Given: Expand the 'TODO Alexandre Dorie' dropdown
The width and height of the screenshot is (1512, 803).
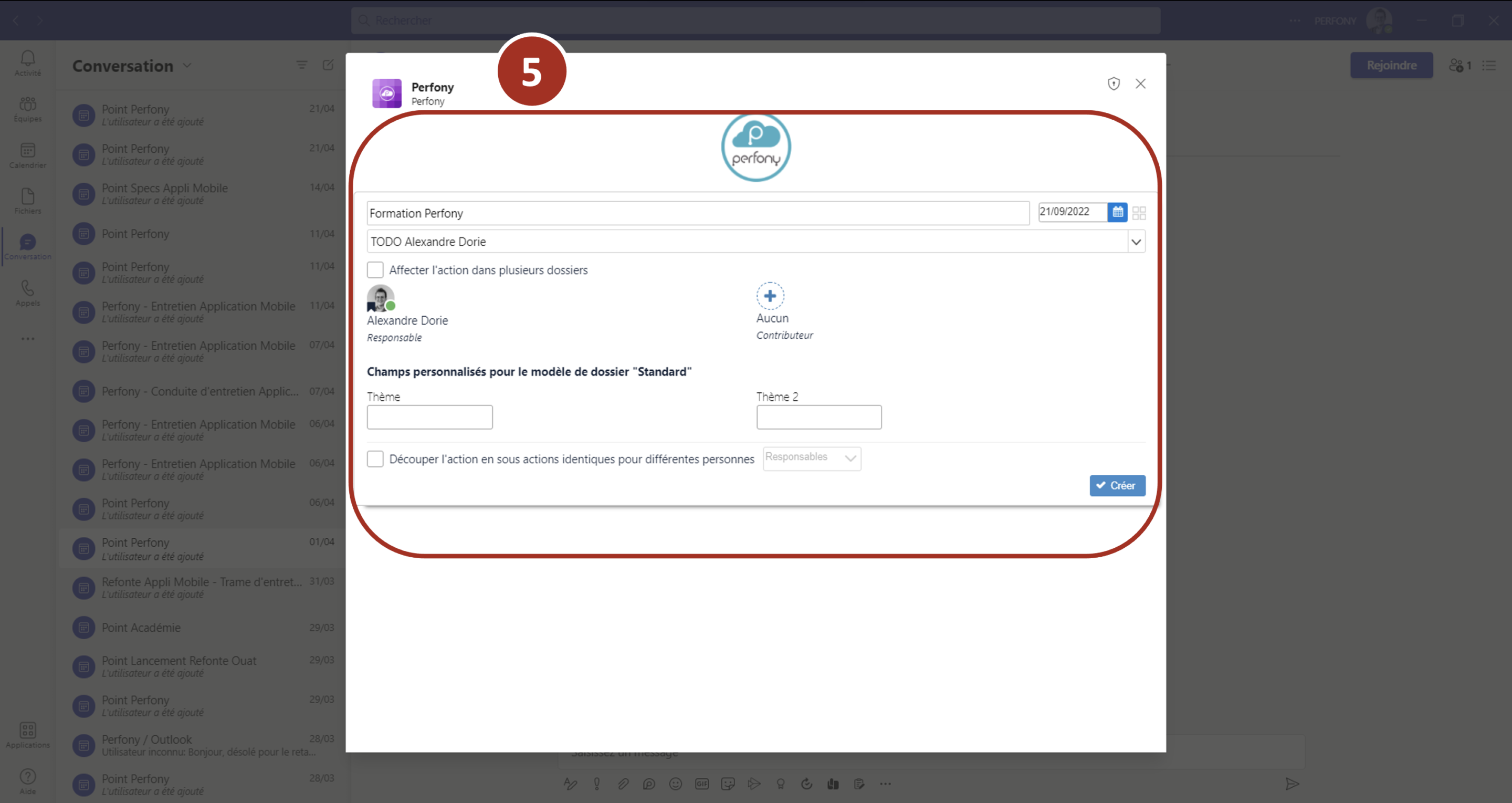Looking at the screenshot, I should [1136, 241].
